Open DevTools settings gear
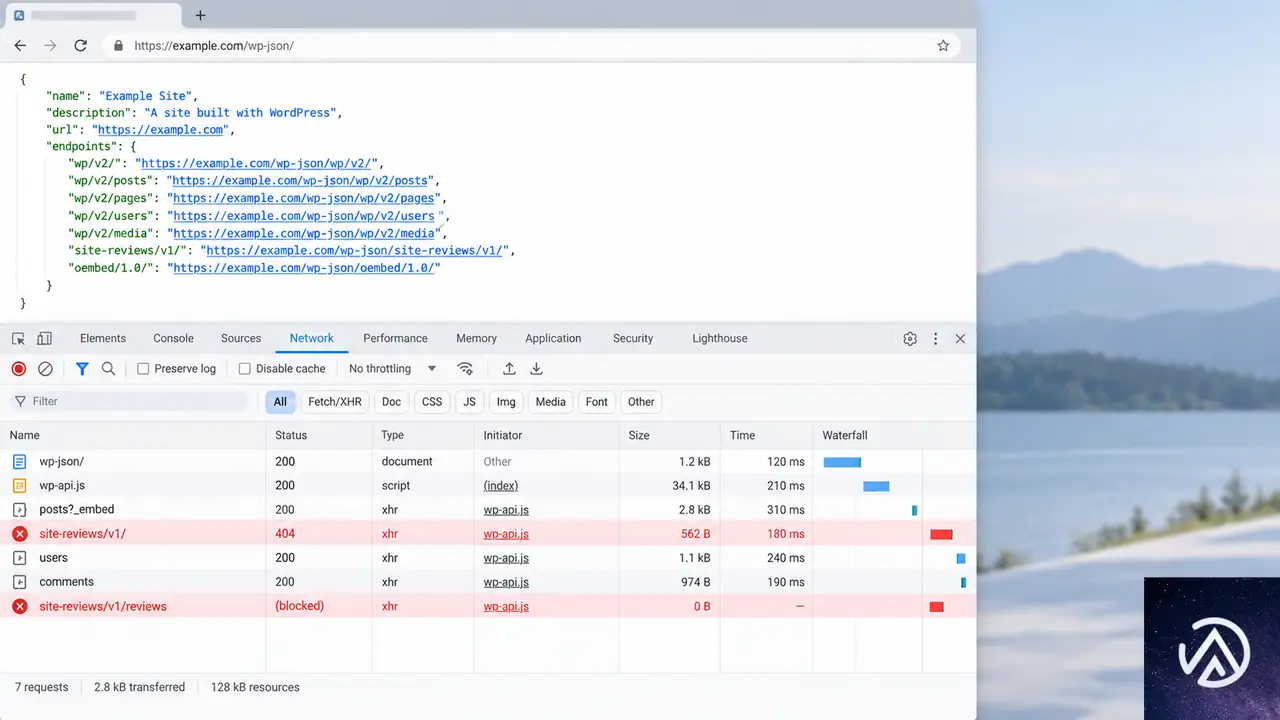 tap(910, 339)
